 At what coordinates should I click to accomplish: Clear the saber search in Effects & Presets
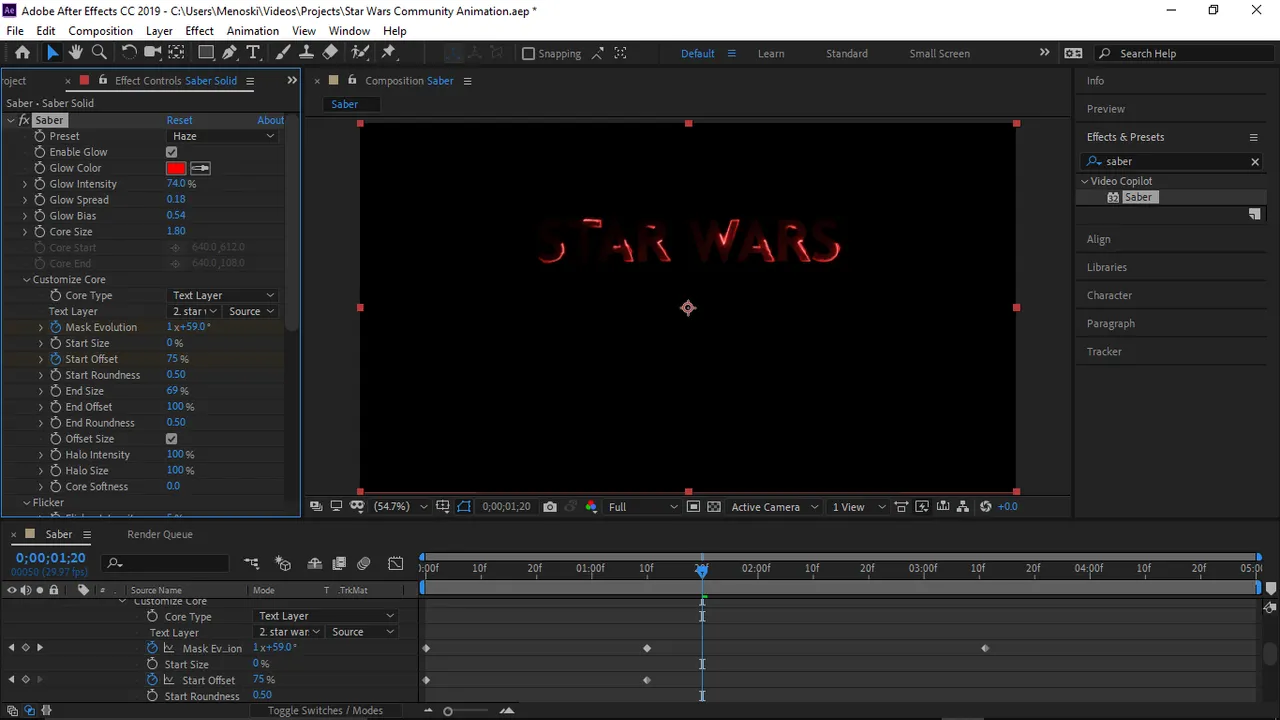(x=1255, y=162)
